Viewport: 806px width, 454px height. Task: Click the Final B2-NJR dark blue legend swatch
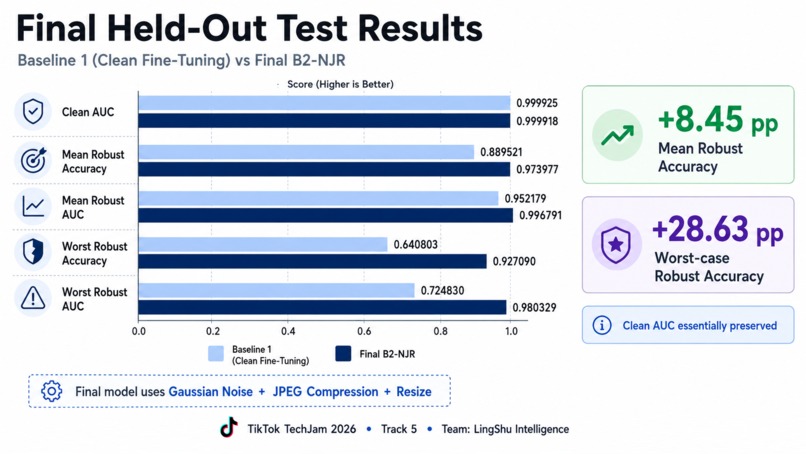tap(343, 354)
